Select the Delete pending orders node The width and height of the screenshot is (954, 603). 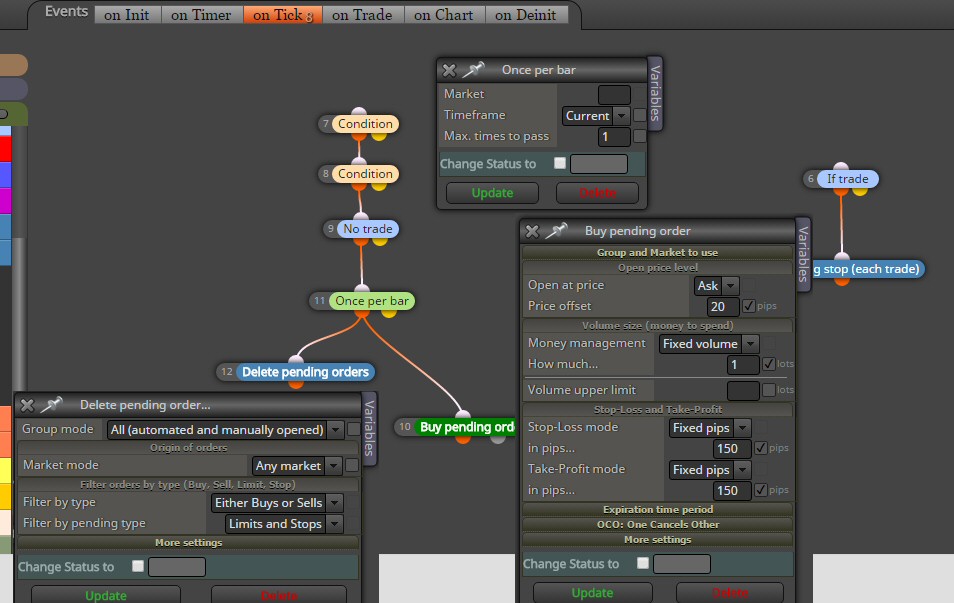[x=305, y=372]
